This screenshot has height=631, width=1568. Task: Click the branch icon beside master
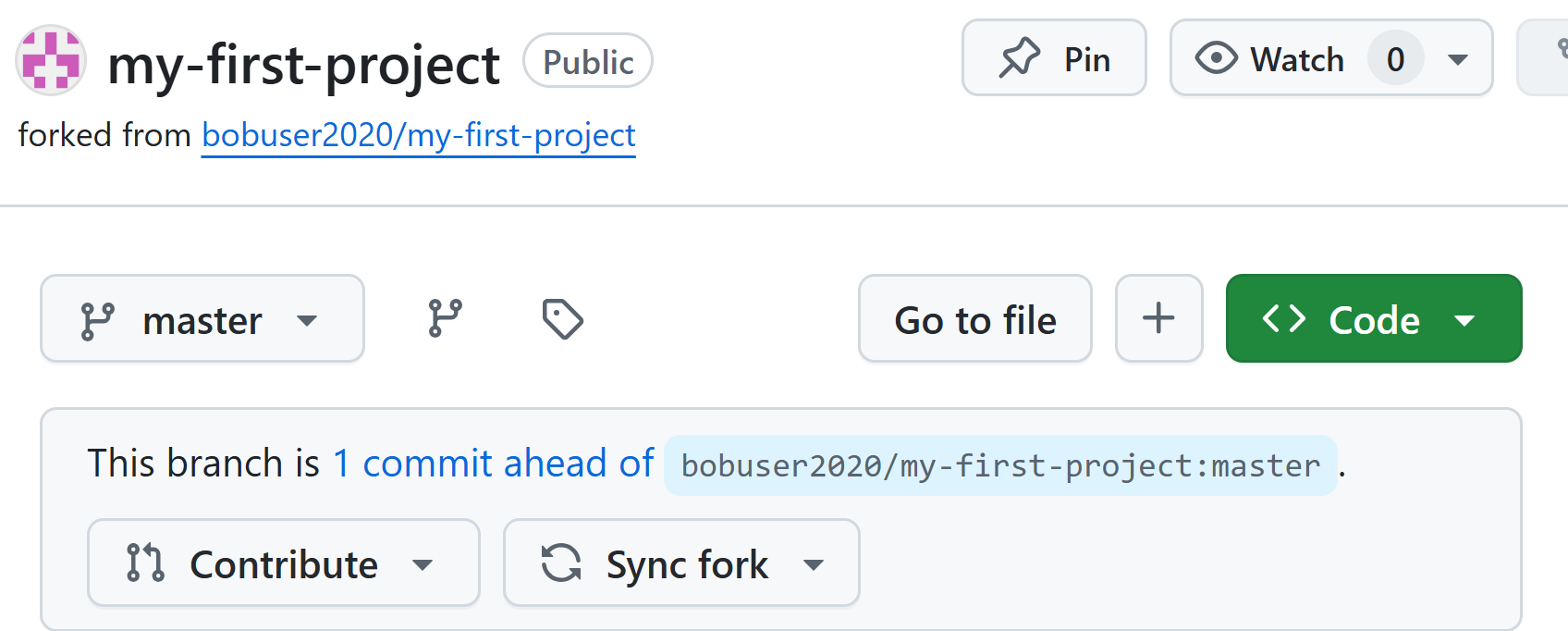98,321
